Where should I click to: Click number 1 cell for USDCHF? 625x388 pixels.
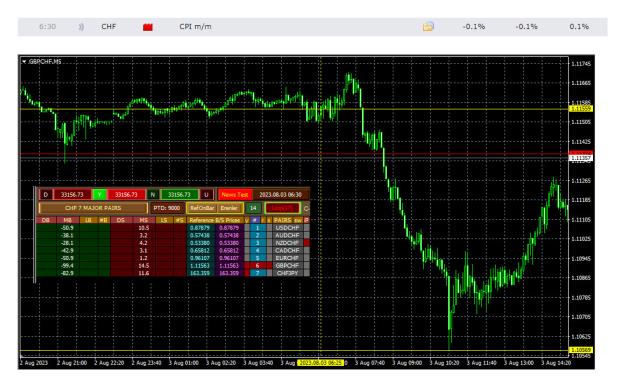[x=257, y=228]
